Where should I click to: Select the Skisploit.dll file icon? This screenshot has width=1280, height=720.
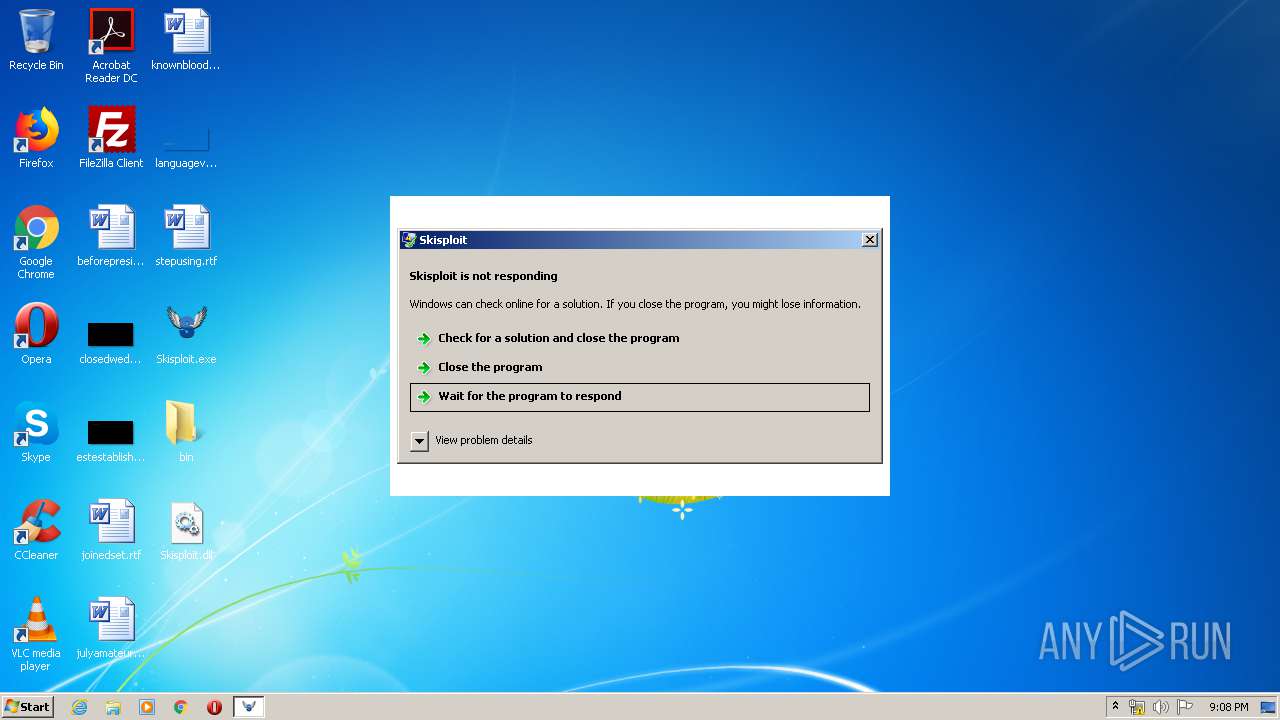pos(186,530)
